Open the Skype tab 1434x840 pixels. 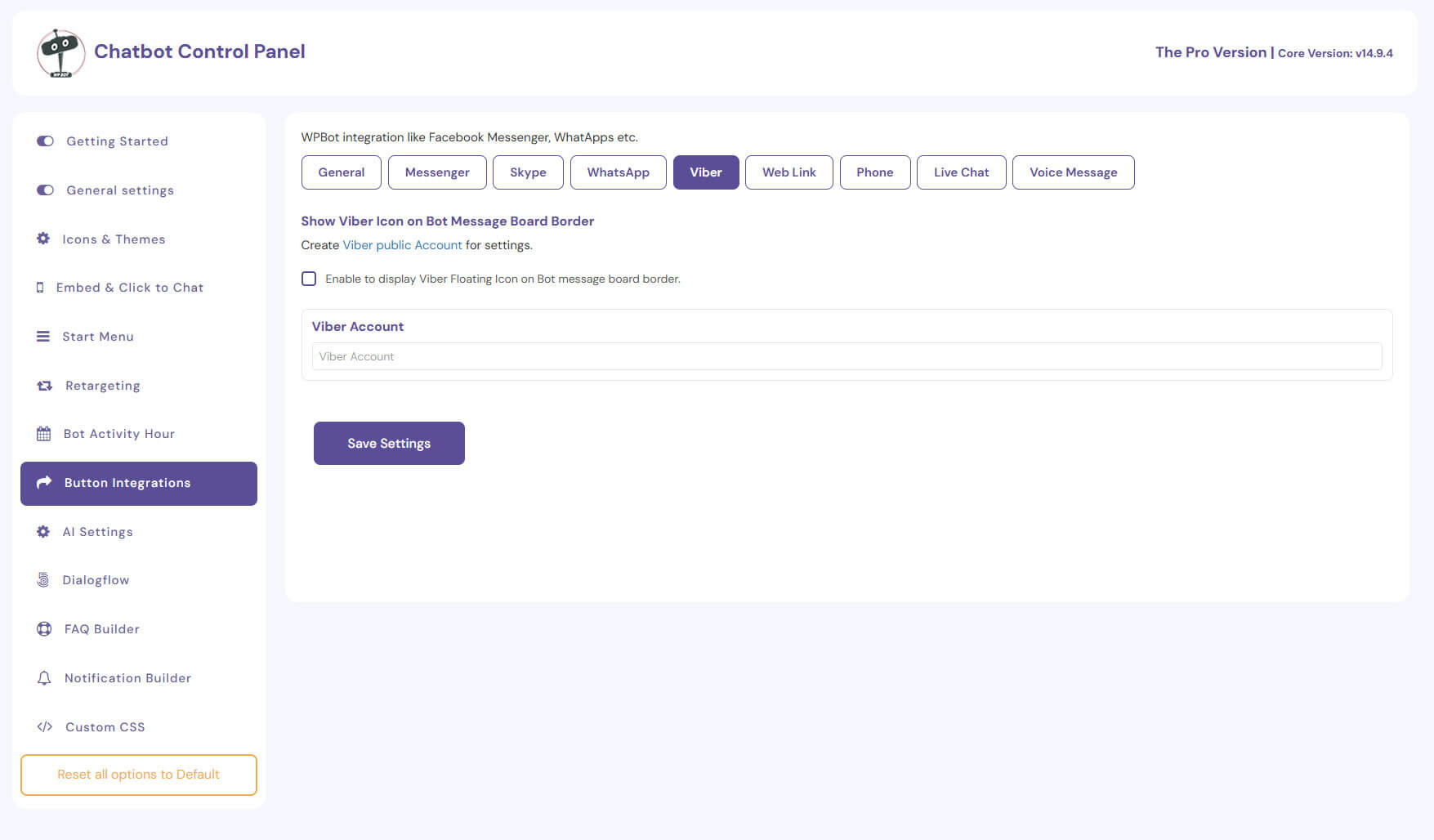528,172
